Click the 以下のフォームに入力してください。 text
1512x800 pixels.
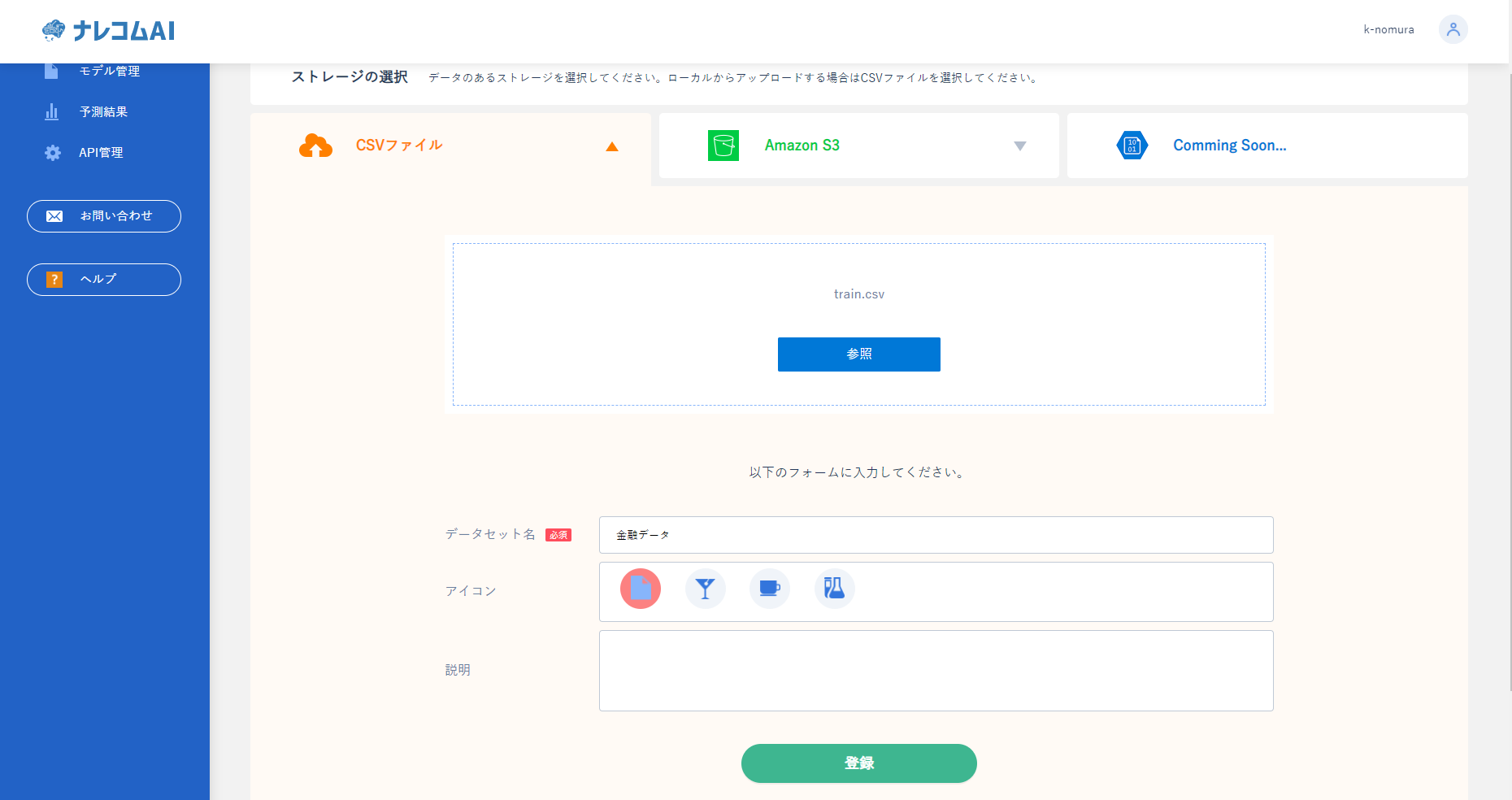tap(859, 472)
